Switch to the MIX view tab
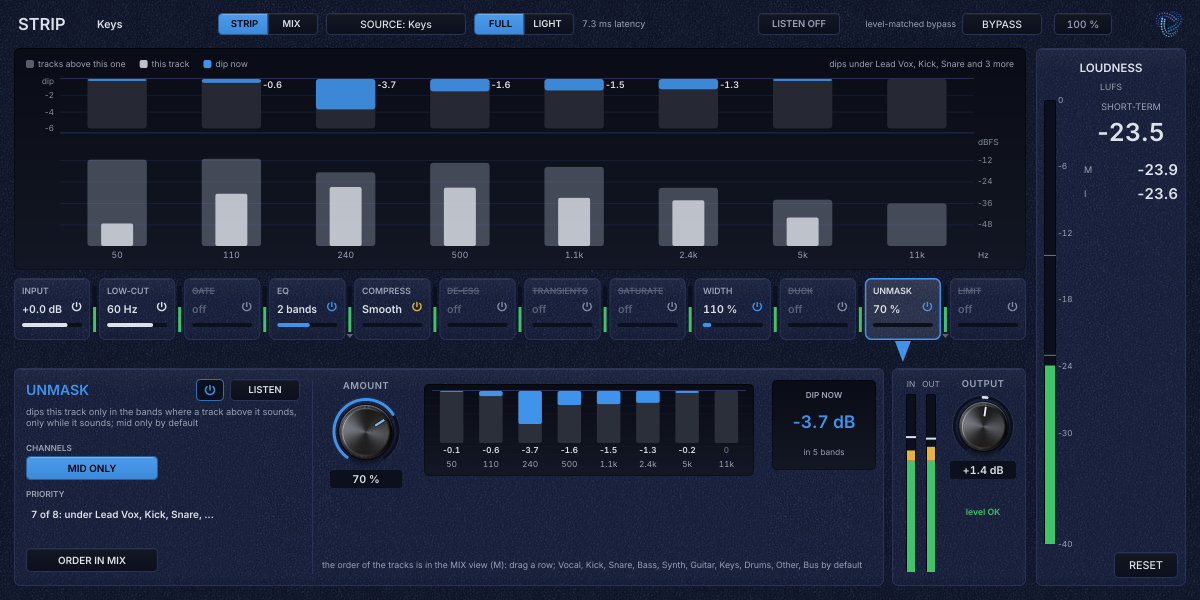 point(292,24)
